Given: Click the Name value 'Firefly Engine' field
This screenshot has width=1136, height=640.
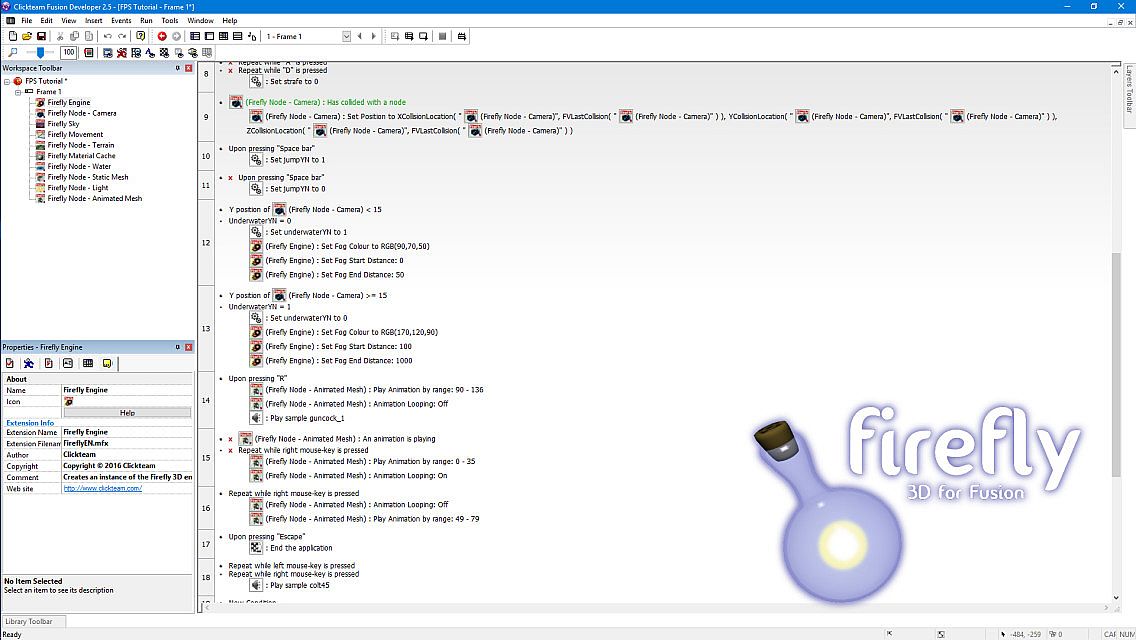Looking at the screenshot, I should pyautogui.click(x=128, y=390).
